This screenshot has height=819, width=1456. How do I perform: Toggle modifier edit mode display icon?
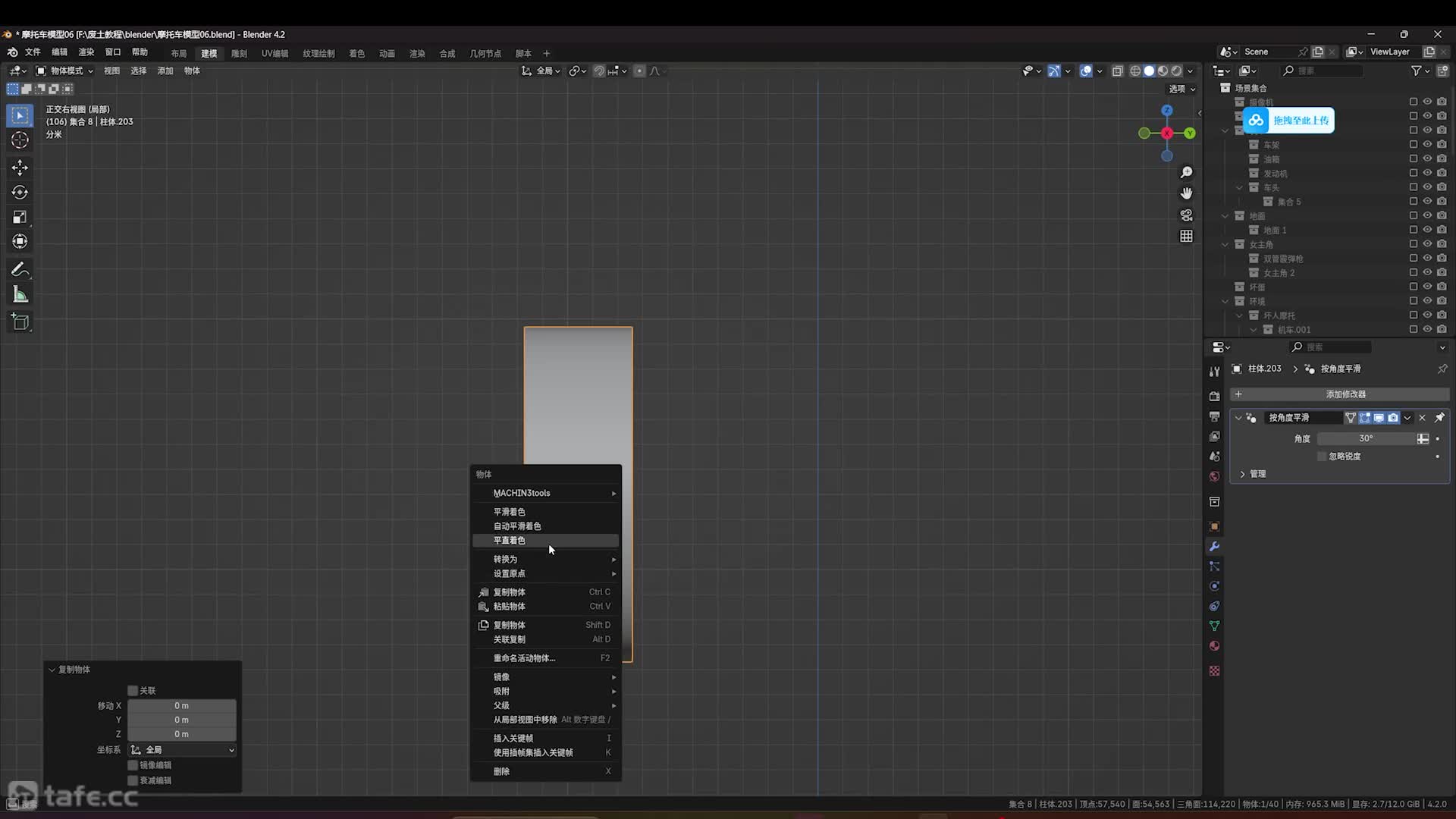pos(1365,418)
